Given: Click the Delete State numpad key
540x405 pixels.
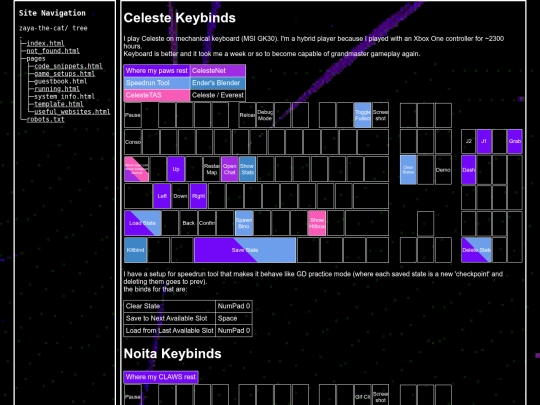Looking at the screenshot, I should click(x=476, y=250).
